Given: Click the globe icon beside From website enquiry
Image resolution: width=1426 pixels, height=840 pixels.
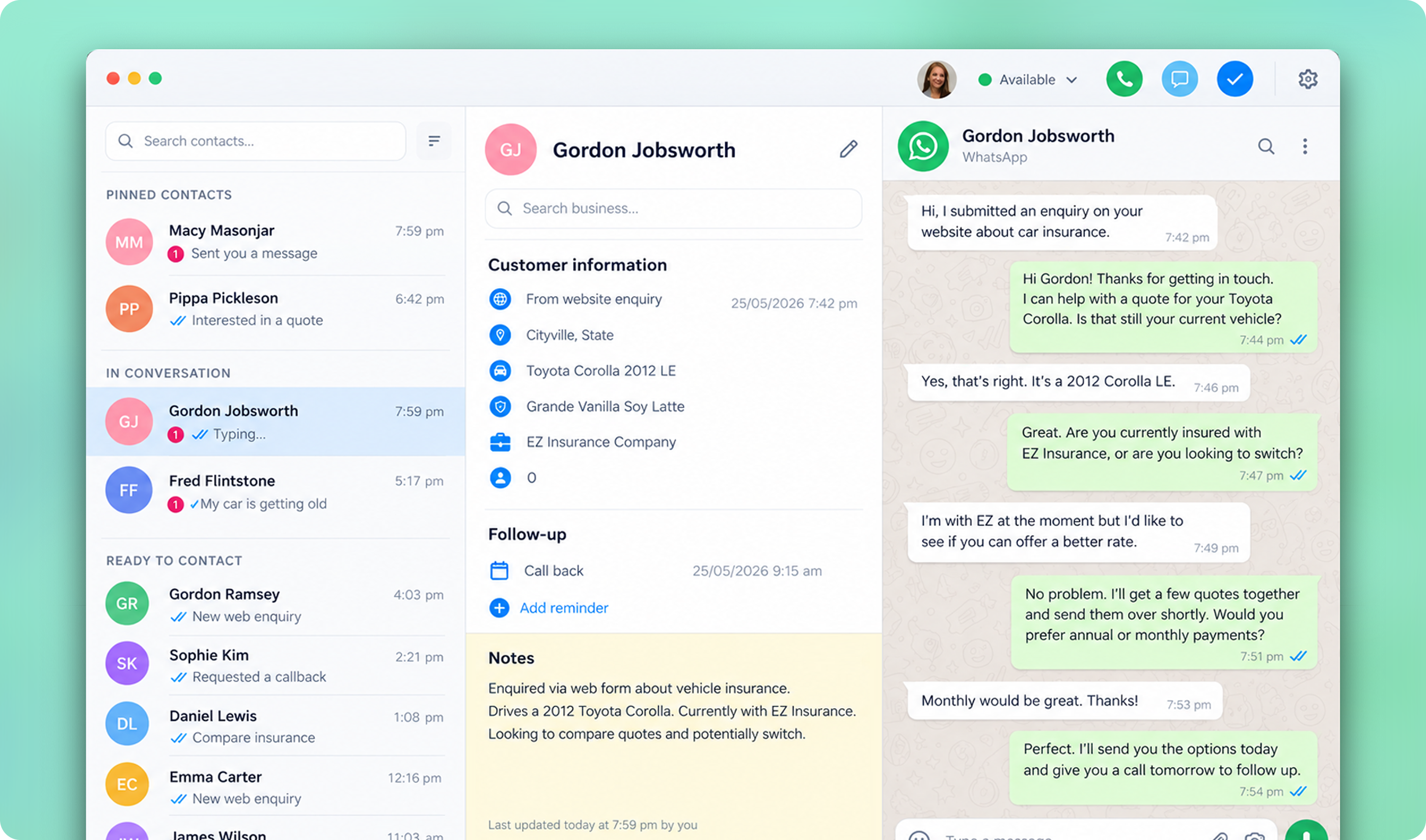Looking at the screenshot, I should click(500, 299).
